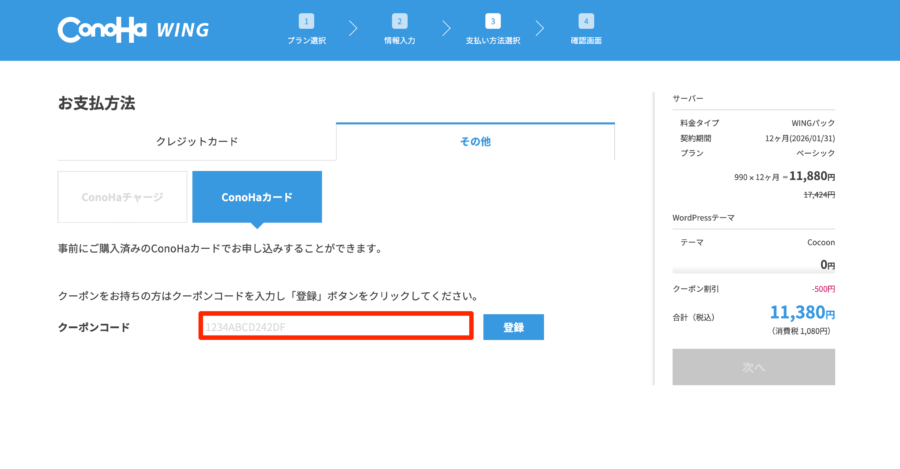Click the ConoHa WING logo
Screen dimensions: 900x469
tap(133, 28)
